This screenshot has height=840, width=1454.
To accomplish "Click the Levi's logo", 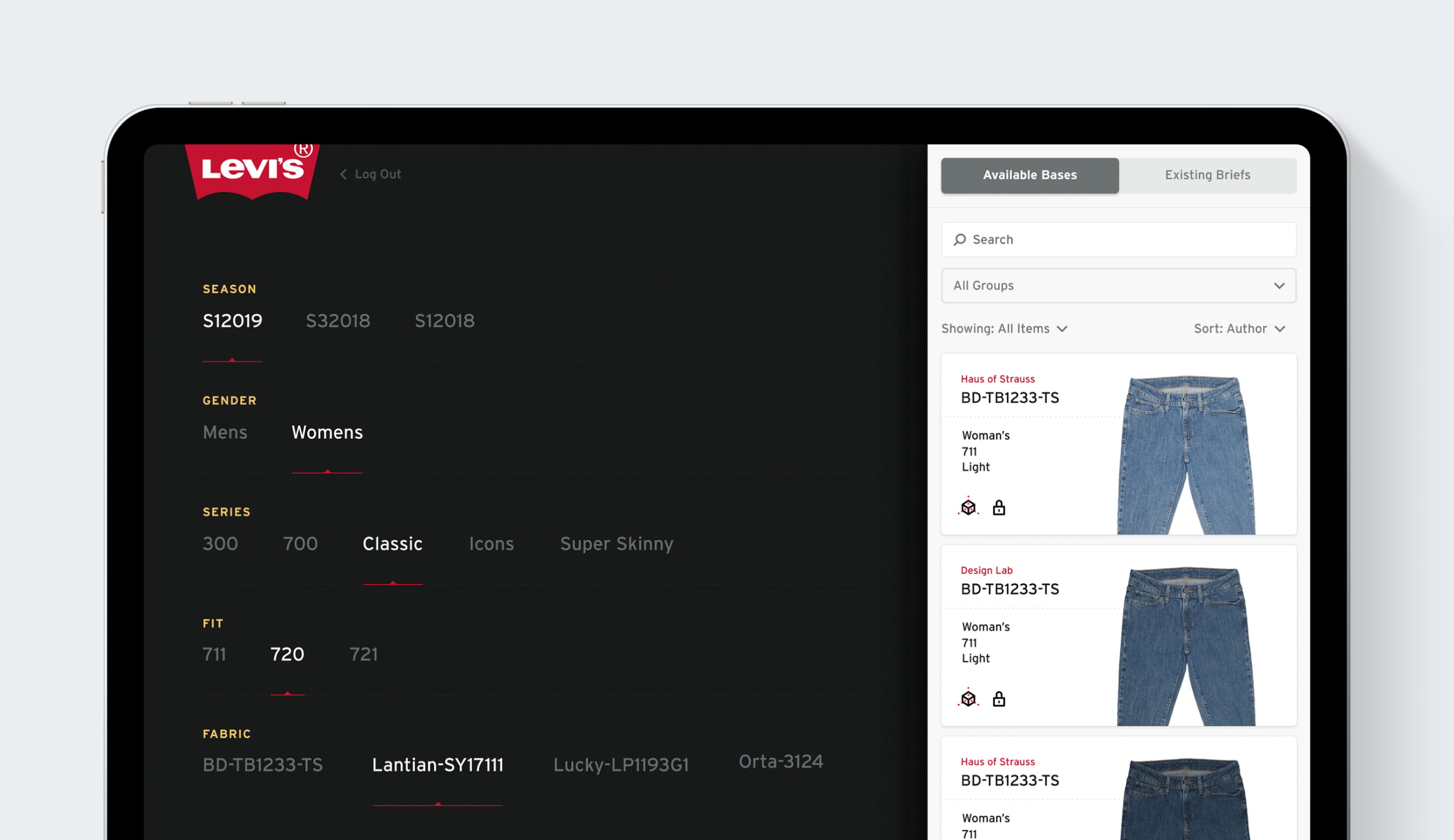I will [252, 171].
